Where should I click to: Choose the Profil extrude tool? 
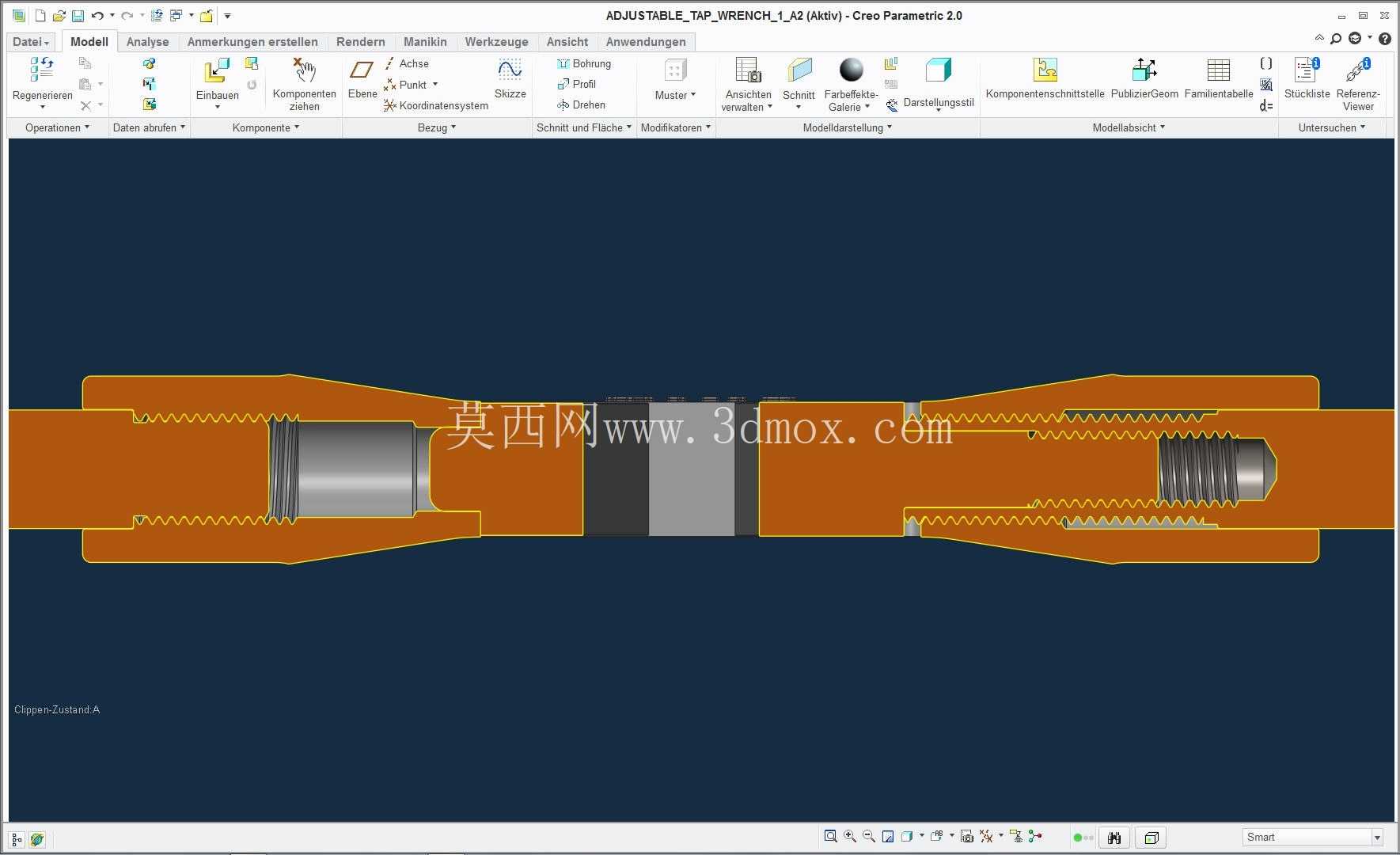(x=576, y=84)
